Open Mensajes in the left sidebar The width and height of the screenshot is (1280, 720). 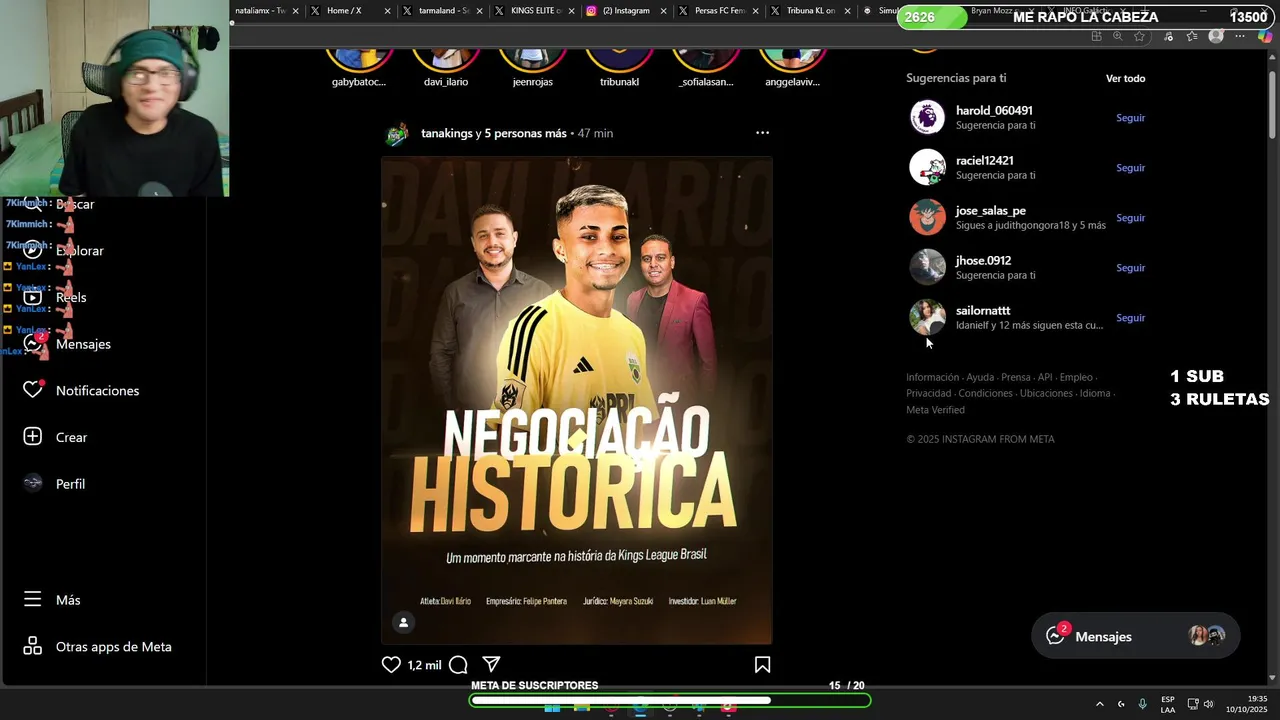tap(68, 344)
